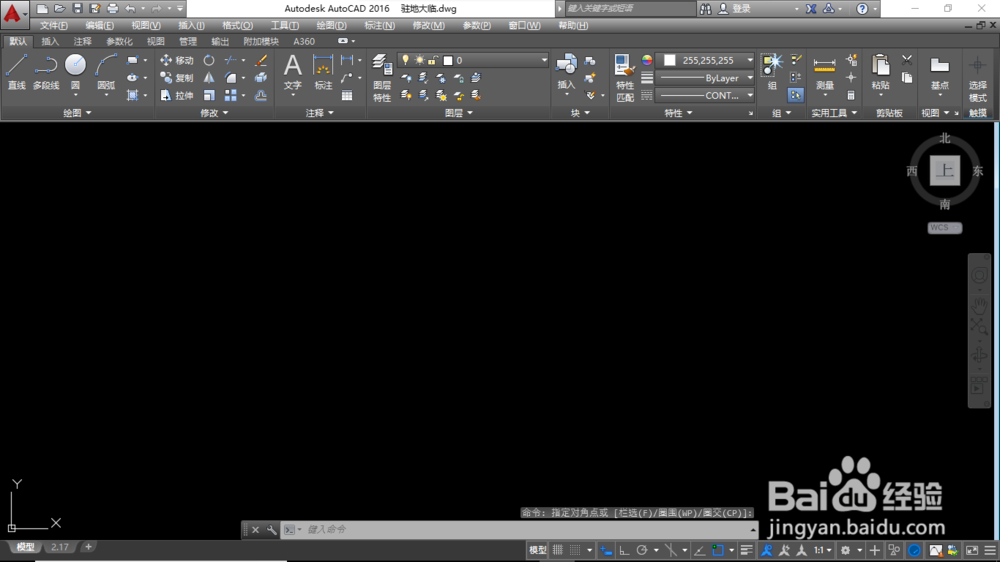Select the 直线 (Line) tool
This screenshot has width=1000, height=562.
[x=17, y=72]
